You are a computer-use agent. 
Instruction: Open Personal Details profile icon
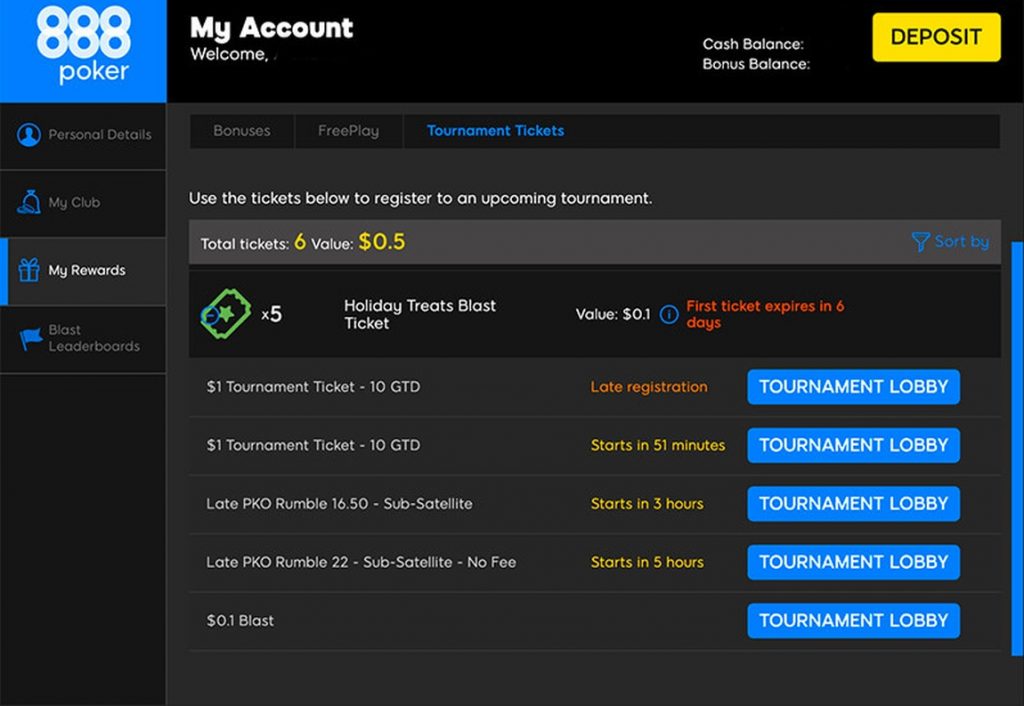click(x=29, y=135)
